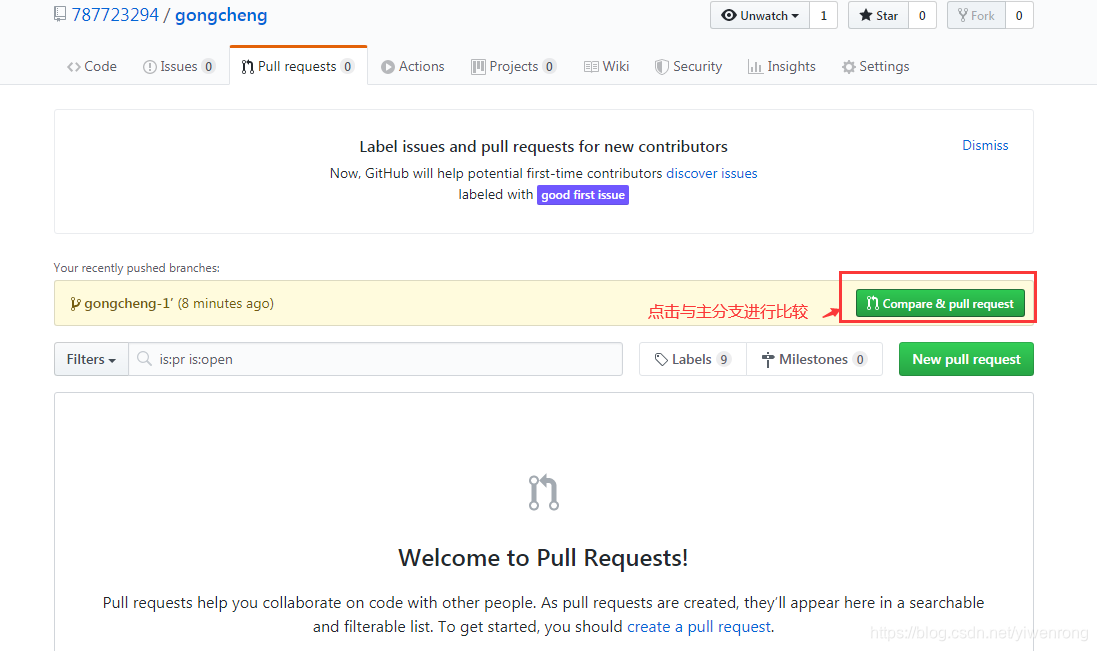Click the Projects board icon

coord(479,67)
